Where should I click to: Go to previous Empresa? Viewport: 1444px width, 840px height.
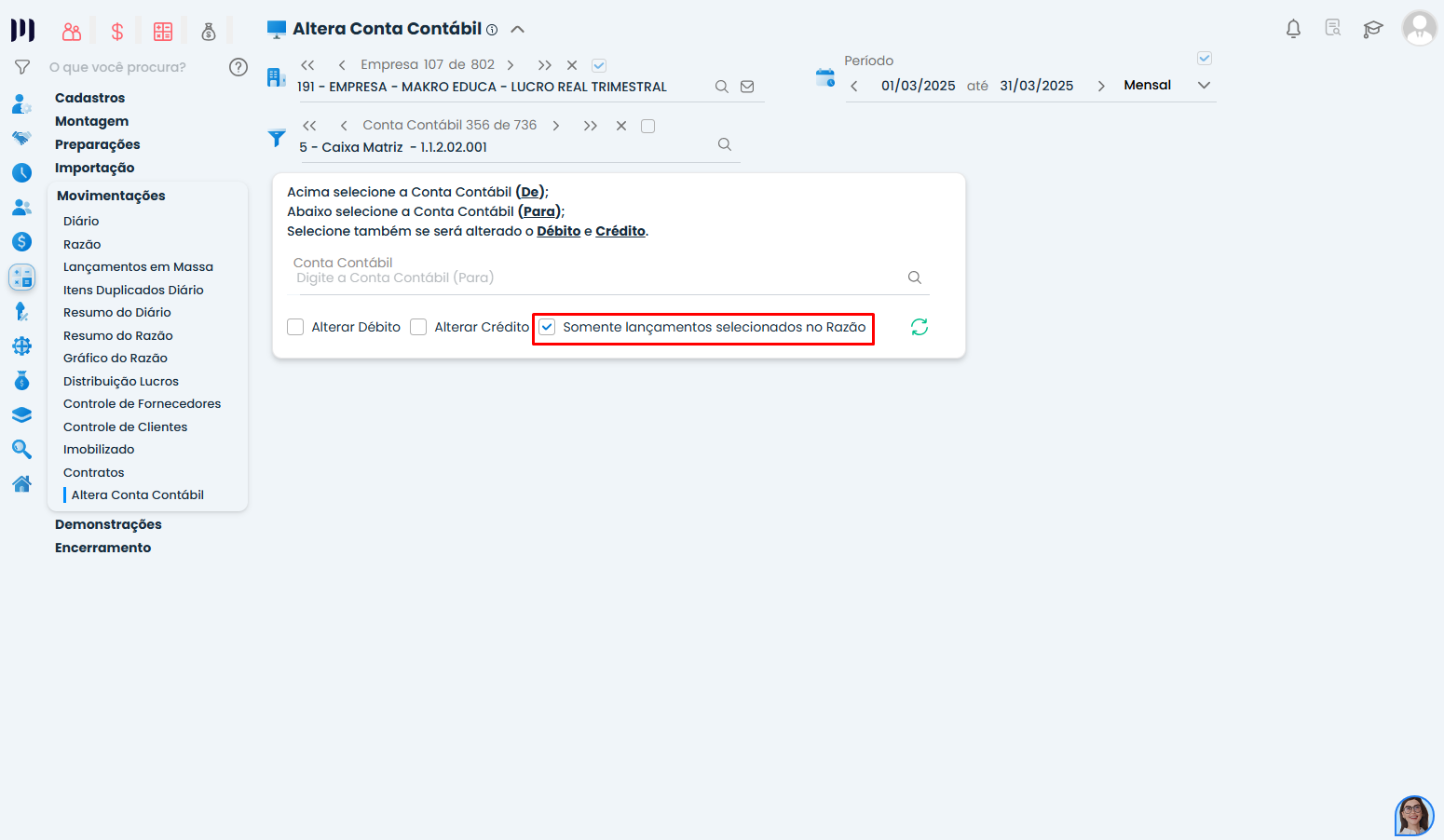pos(342,65)
